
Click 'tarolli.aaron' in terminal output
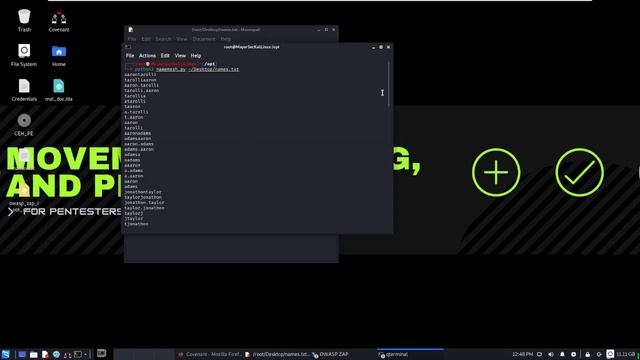[142, 91]
